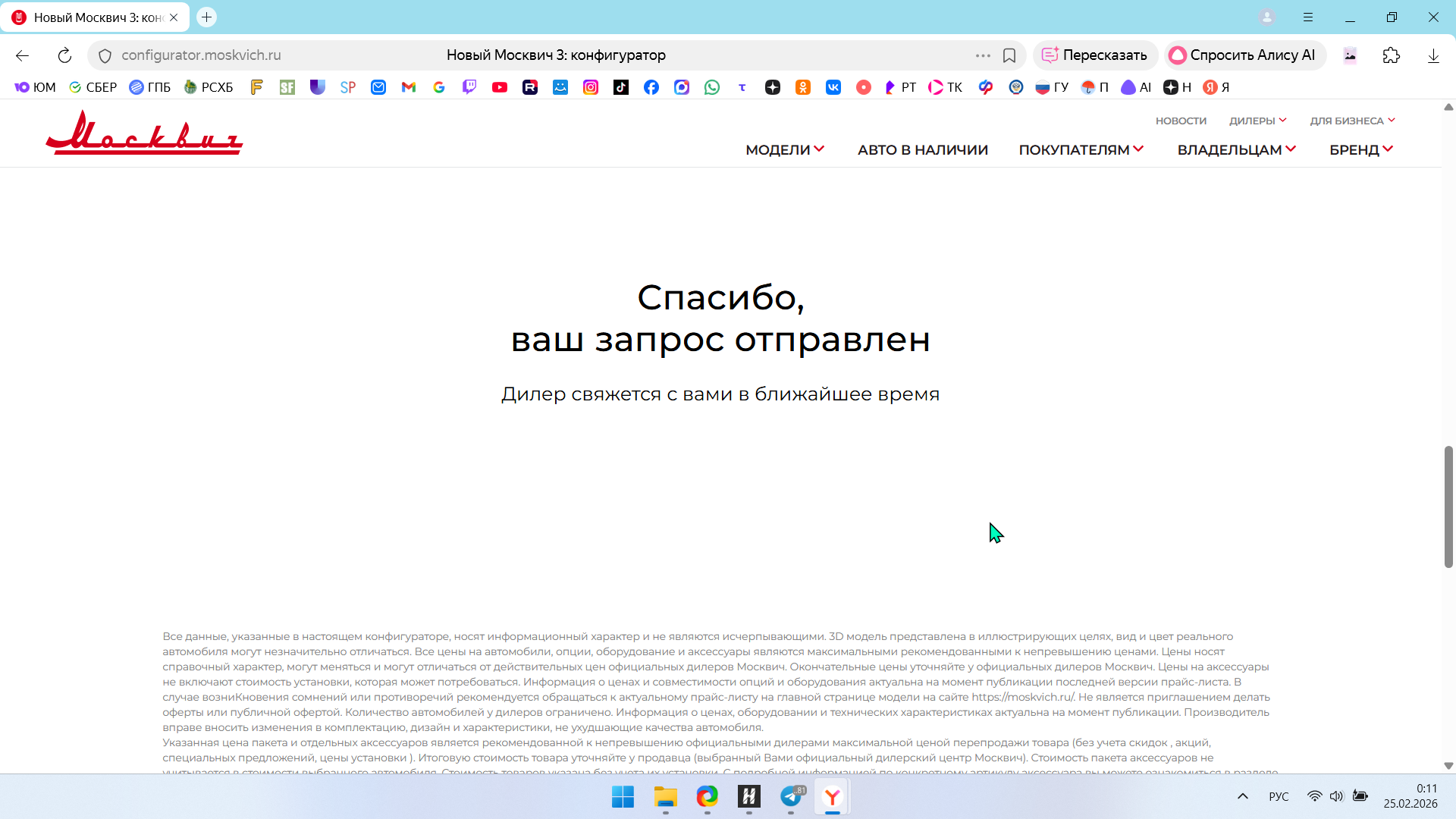Open the WhatsApp bookmark
The width and height of the screenshot is (1456, 819).
point(712,87)
